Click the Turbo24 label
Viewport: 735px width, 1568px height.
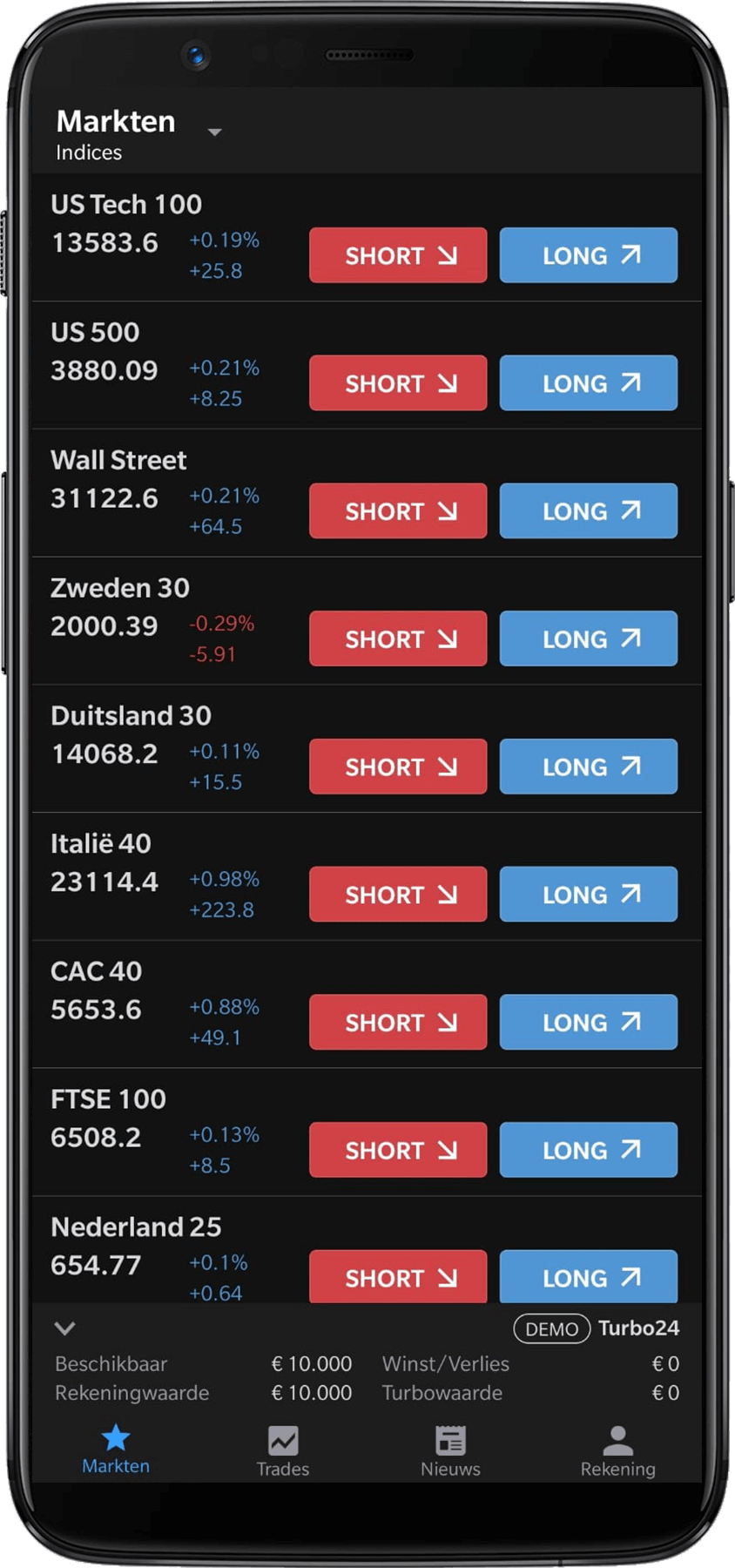point(638,1328)
